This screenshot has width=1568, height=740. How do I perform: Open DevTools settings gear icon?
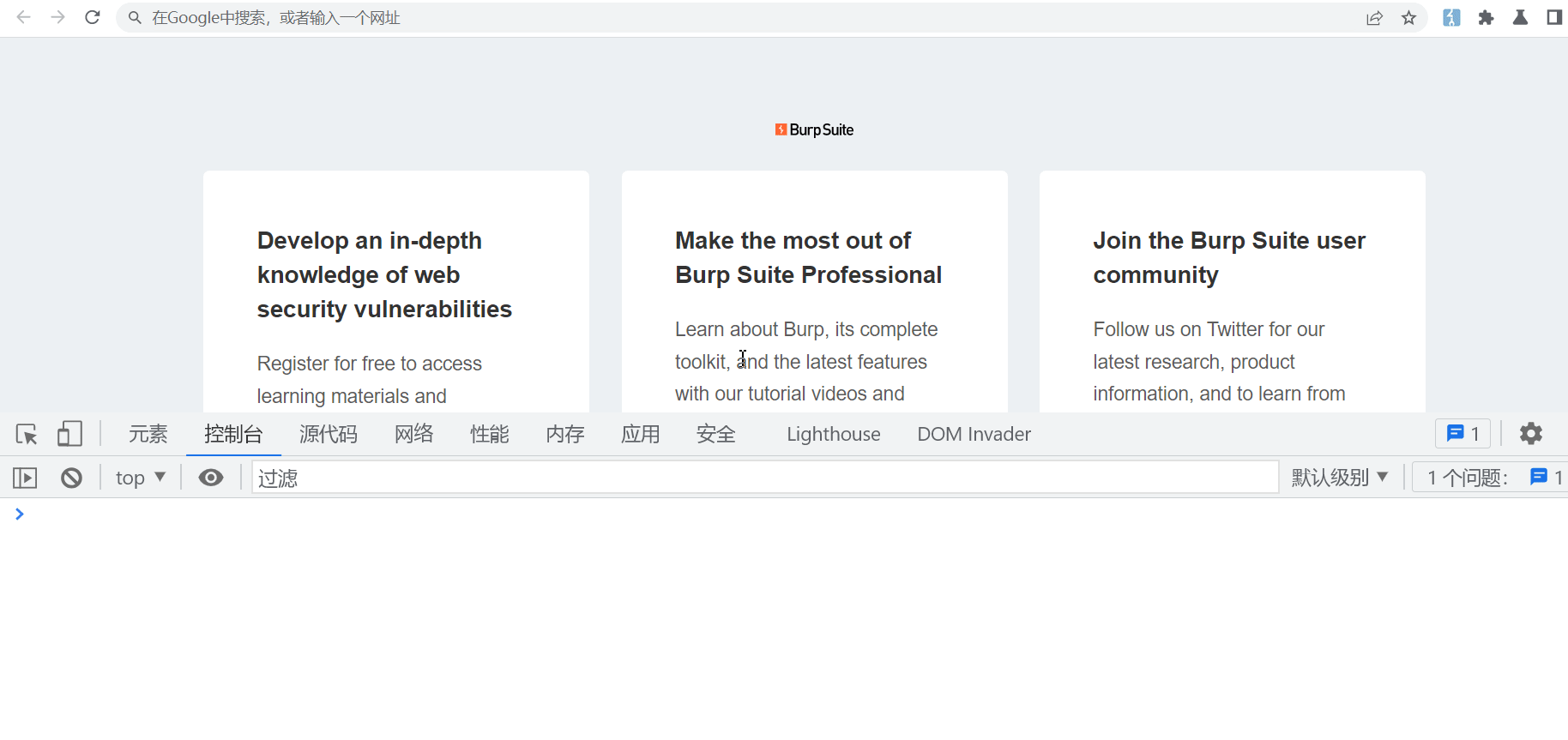(1531, 434)
